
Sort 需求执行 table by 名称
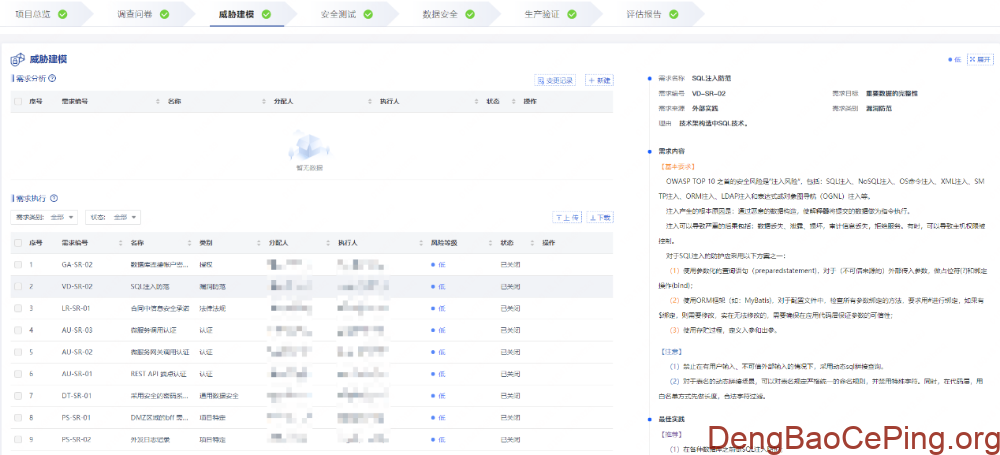(x=189, y=243)
